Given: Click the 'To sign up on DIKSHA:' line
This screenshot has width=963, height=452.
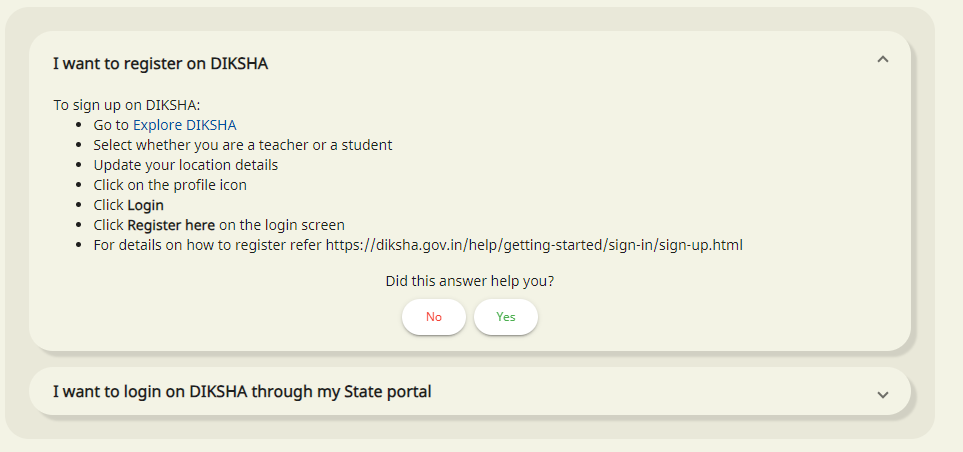Looking at the screenshot, I should (x=127, y=105).
